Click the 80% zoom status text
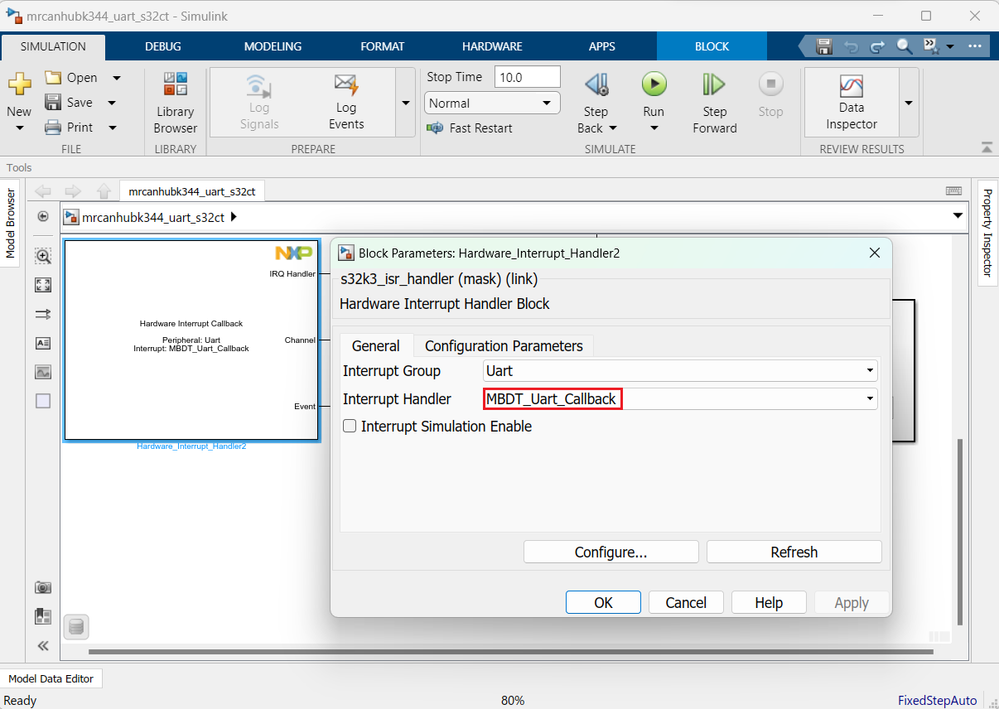 coord(512,700)
